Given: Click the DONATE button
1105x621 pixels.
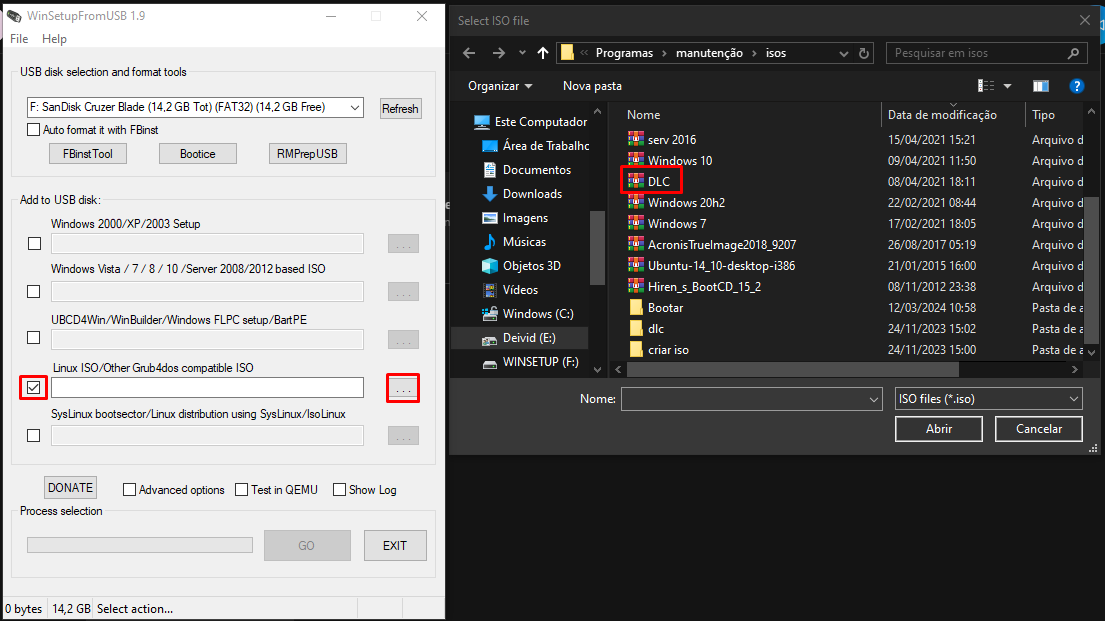Looking at the screenshot, I should pyautogui.click(x=70, y=488).
